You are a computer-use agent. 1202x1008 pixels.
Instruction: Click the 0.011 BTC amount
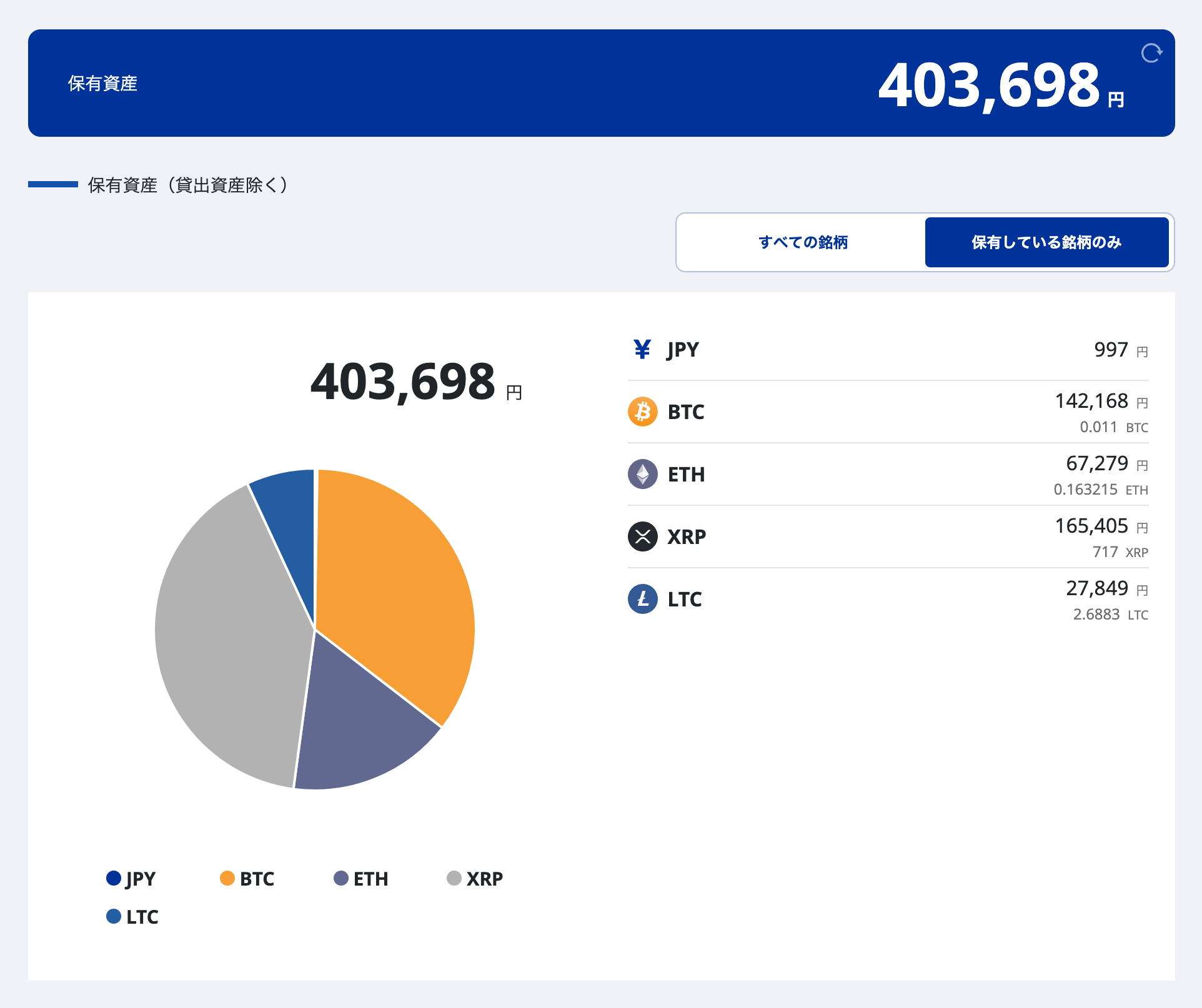[1114, 427]
